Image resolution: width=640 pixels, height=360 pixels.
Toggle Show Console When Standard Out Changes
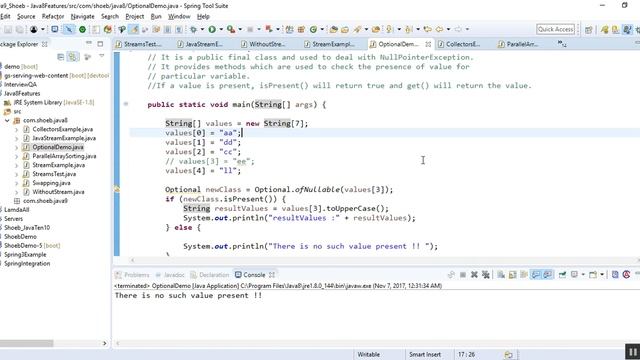point(536,275)
